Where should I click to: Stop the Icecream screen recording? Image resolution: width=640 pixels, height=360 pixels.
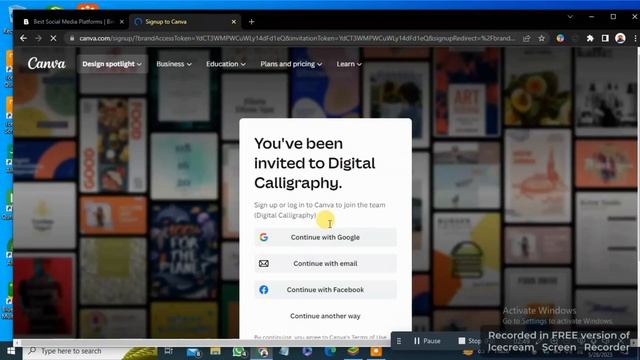pos(470,341)
